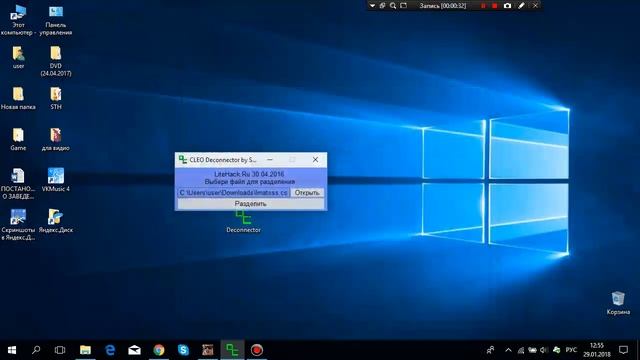Expand the recorder toolbar dropdown arrow
Image resolution: width=640 pixels, height=360 pixels.
(372, 6)
